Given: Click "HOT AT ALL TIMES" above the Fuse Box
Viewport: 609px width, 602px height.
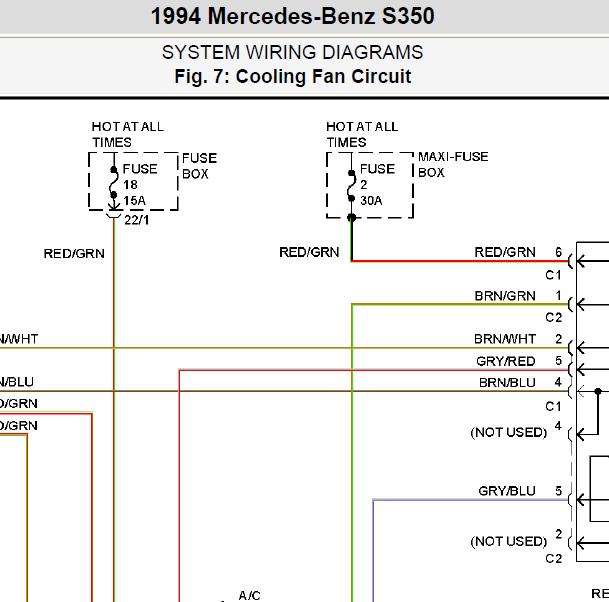Looking at the screenshot, I should [x=127, y=134].
